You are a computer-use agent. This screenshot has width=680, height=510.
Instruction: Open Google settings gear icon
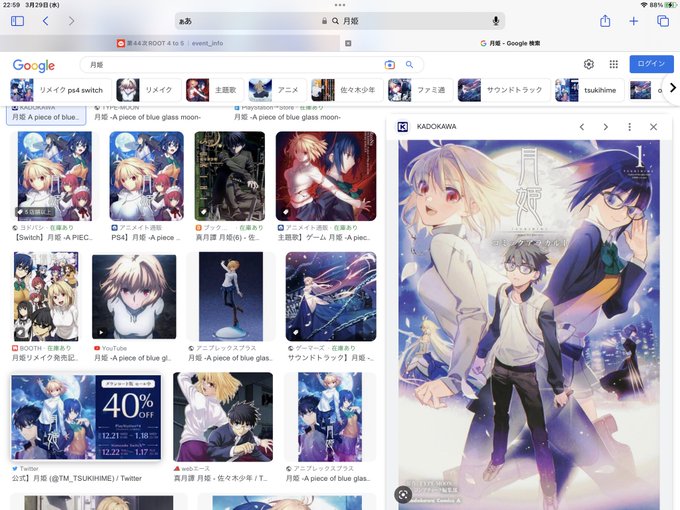[x=588, y=64]
